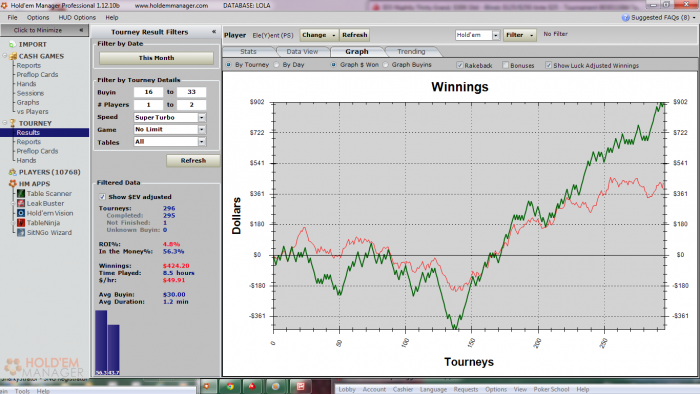Select Graph $ Won radio button
Viewport: 700px width, 394px height.
pos(333,65)
